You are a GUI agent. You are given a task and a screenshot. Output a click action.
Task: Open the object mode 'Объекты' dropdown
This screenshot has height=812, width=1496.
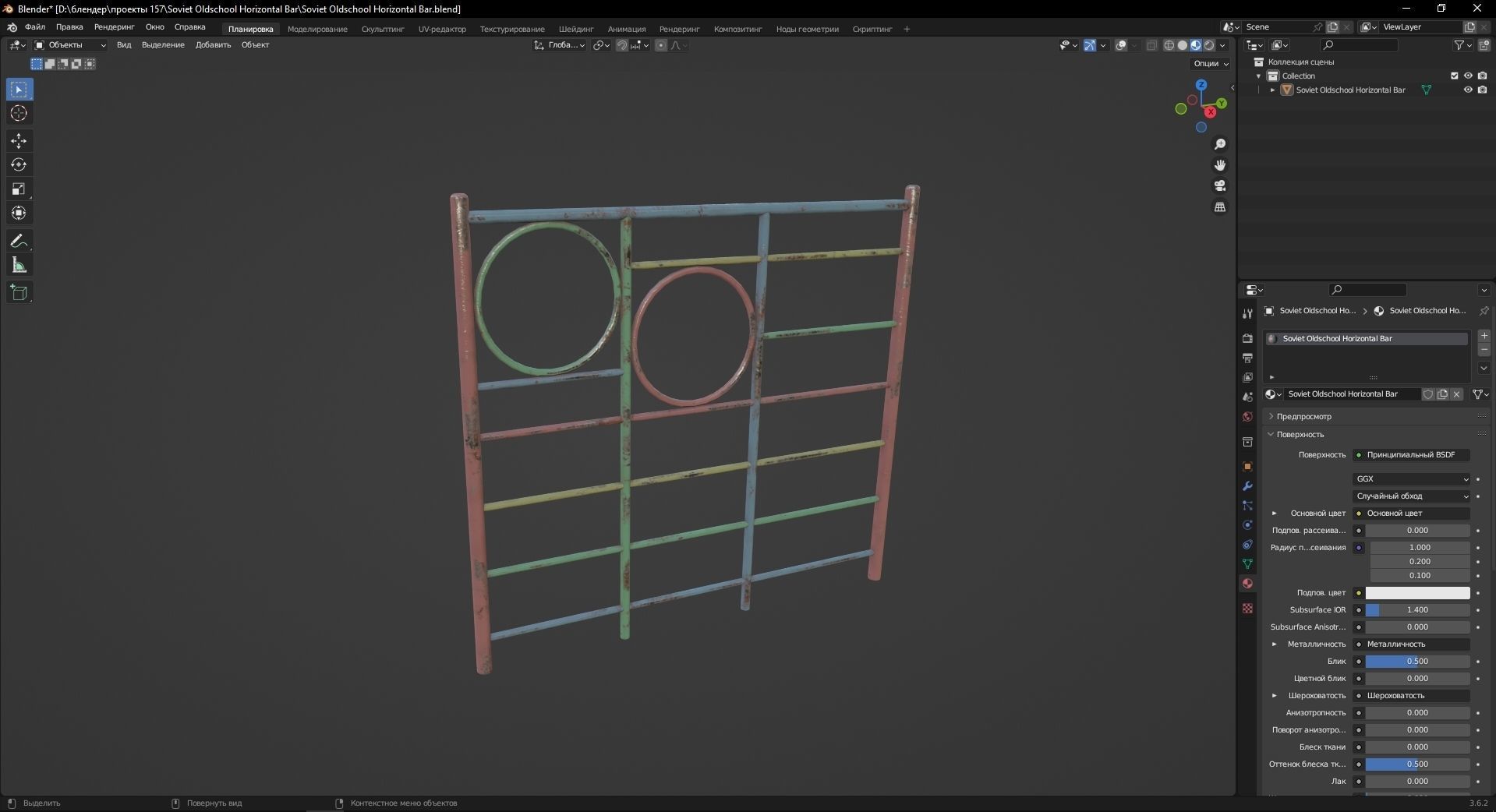tap(70, 45)
